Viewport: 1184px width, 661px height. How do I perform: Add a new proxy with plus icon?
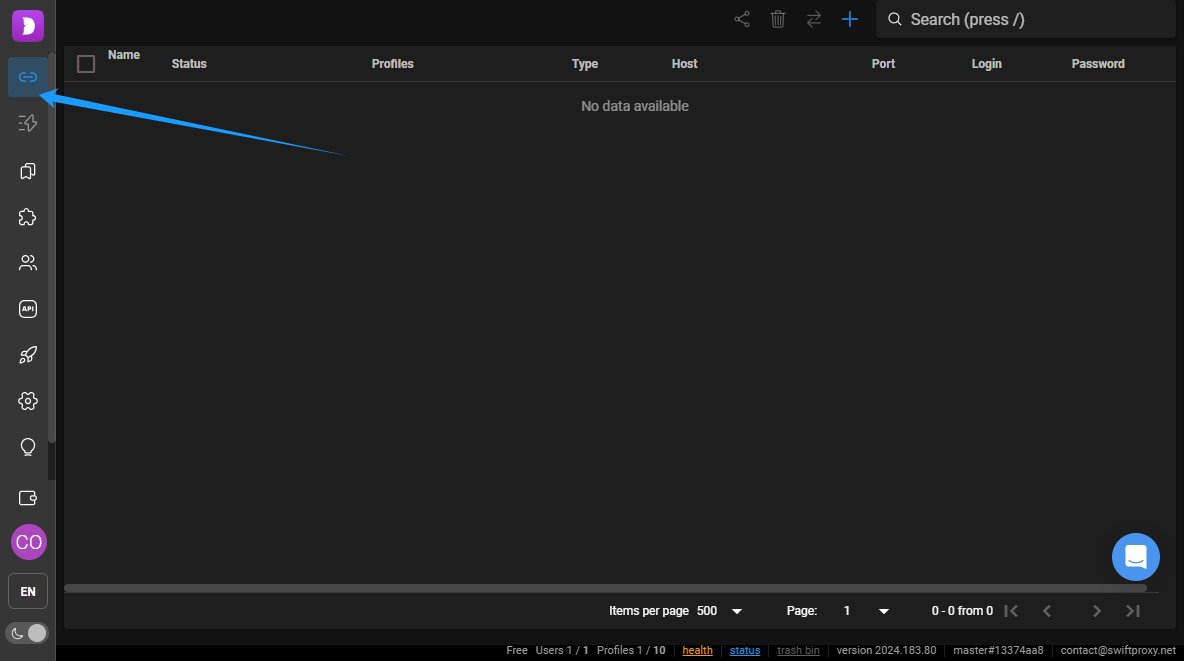click(x=849, y=20)
